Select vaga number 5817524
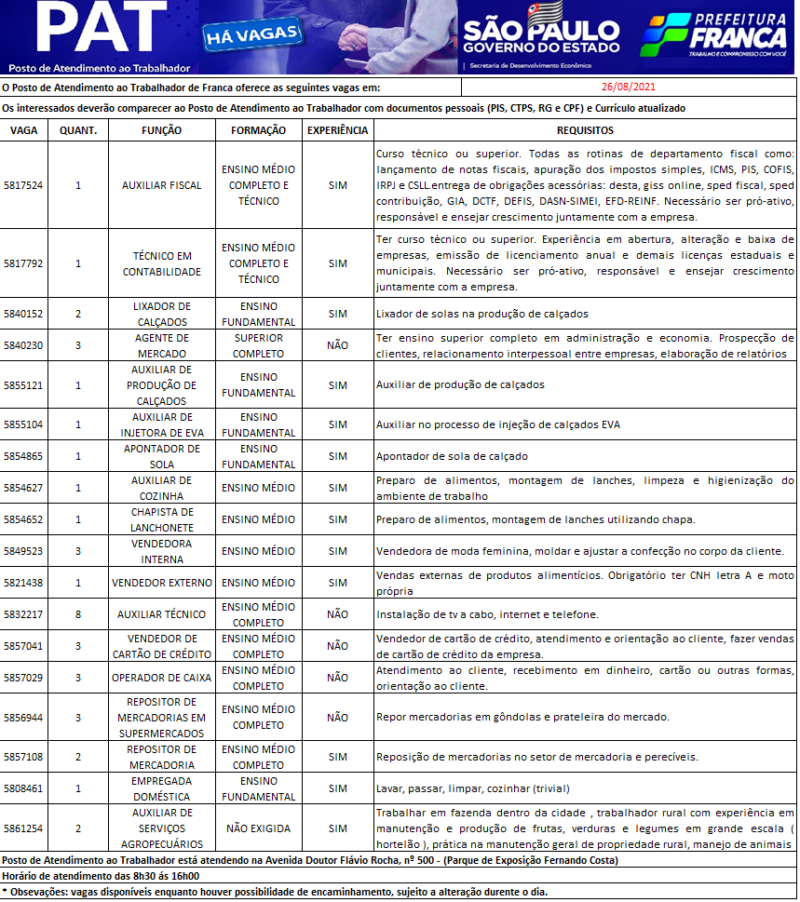The height and width of the screenshot is (902, 800). pyautogui.click(x=23, y=185)
